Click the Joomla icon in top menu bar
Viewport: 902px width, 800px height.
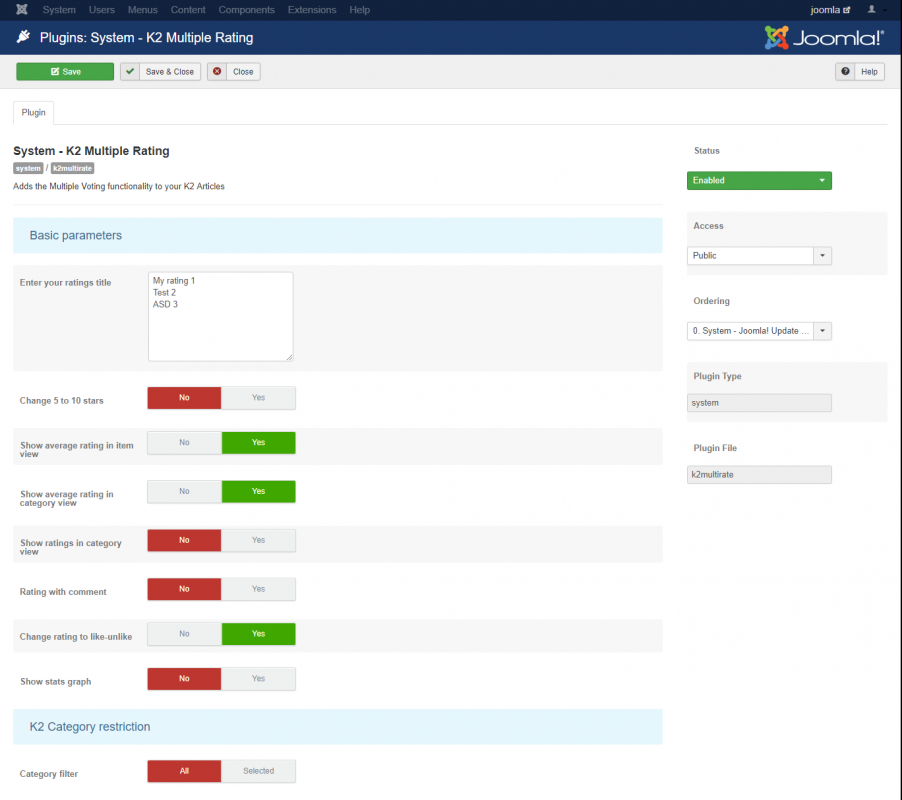pos(22,10)
